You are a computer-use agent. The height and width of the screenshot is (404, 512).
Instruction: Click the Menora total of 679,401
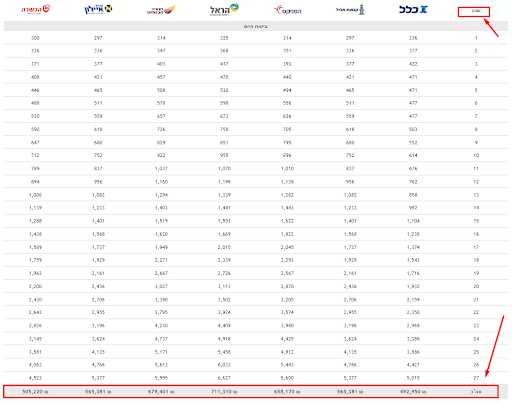click(161, 391)
